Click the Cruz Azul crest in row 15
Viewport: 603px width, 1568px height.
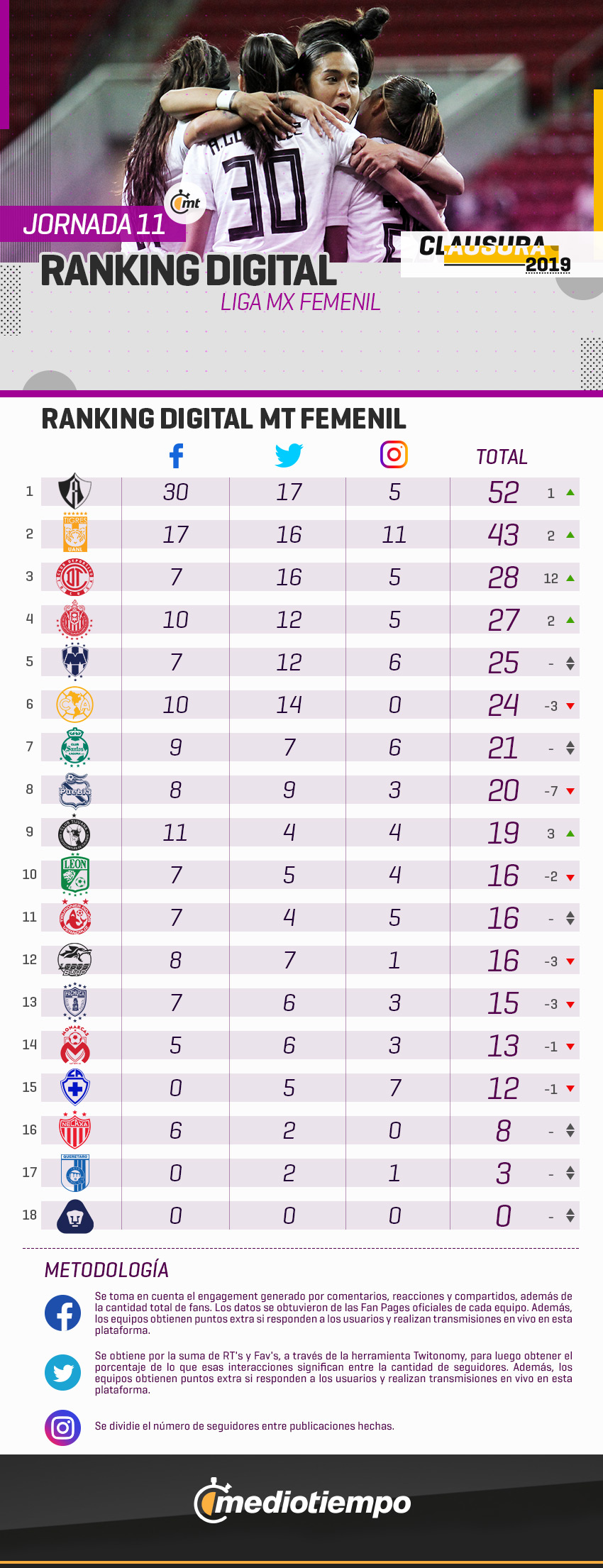pos(75,1087)
